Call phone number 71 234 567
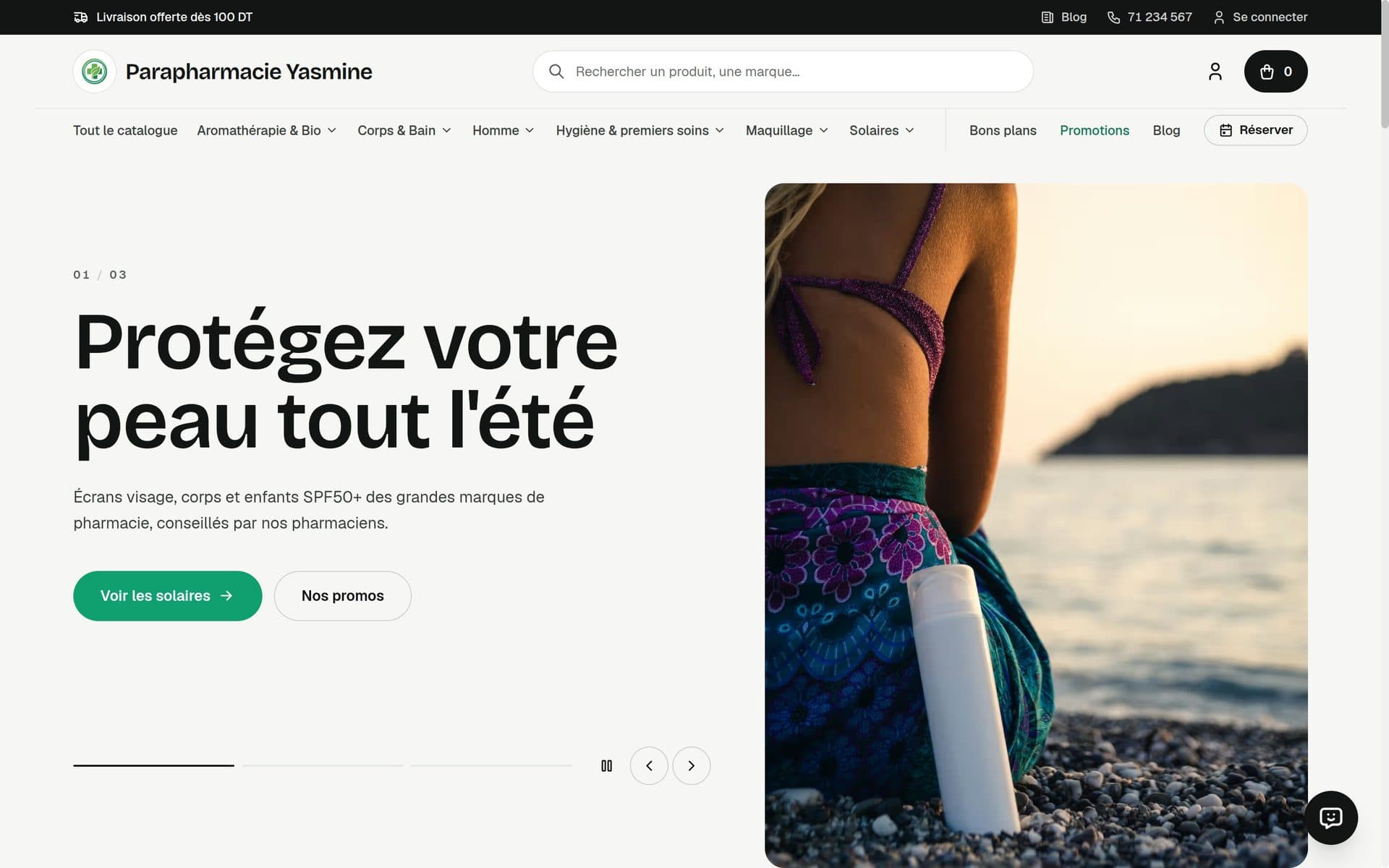The image size is (1389, 868). pyautogui.click(x=1150, y=17)
